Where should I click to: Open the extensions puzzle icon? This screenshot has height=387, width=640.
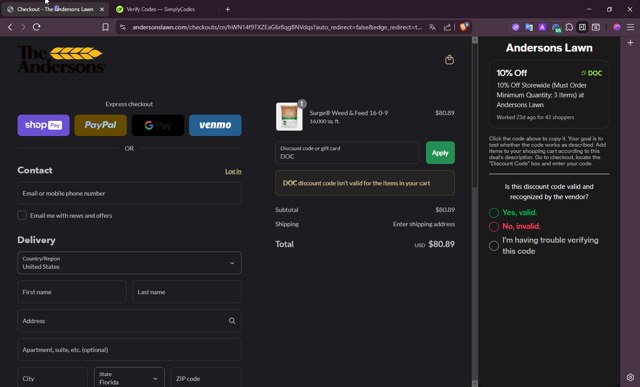[569, 27]
